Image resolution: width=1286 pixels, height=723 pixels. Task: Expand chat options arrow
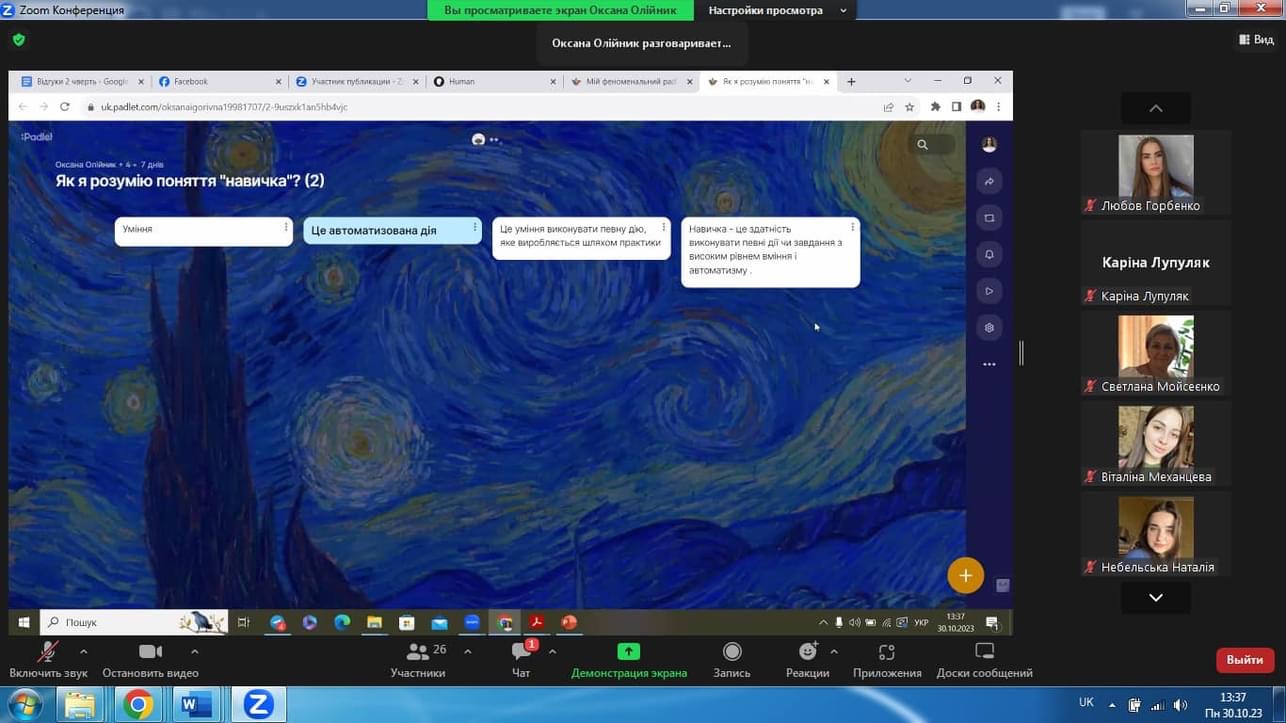[552, 652]
